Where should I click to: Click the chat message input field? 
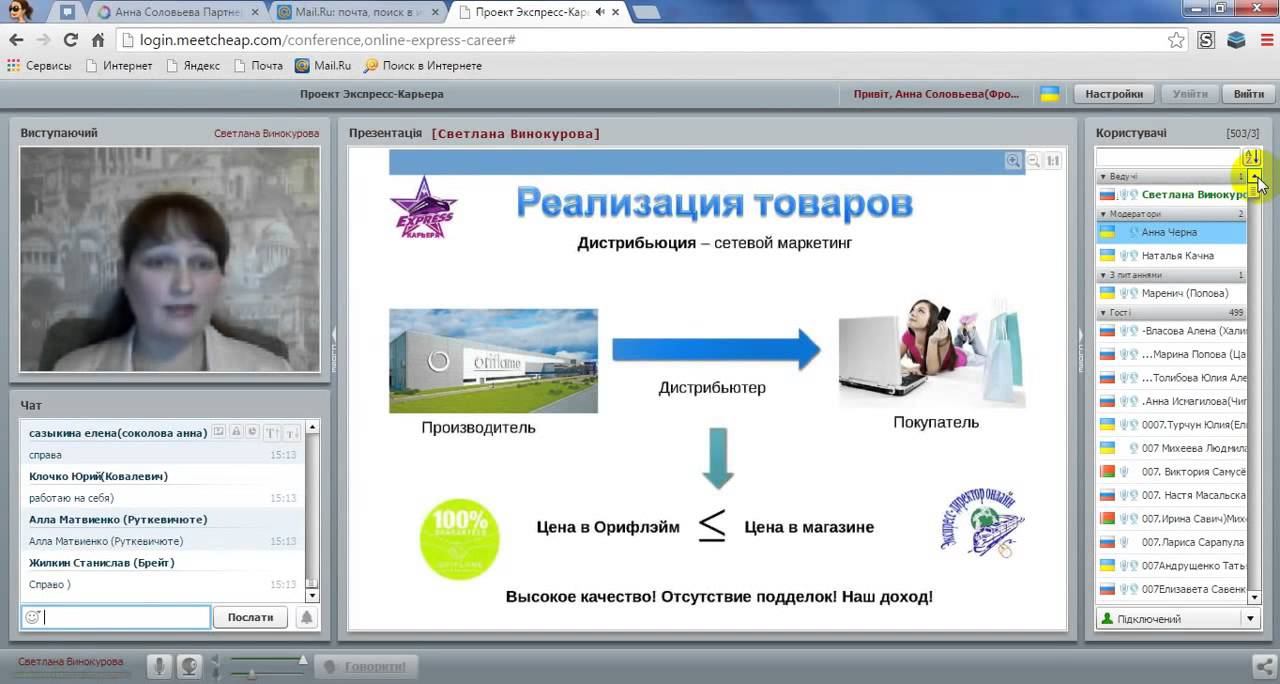pyautogui.click(x=116, y=617)
